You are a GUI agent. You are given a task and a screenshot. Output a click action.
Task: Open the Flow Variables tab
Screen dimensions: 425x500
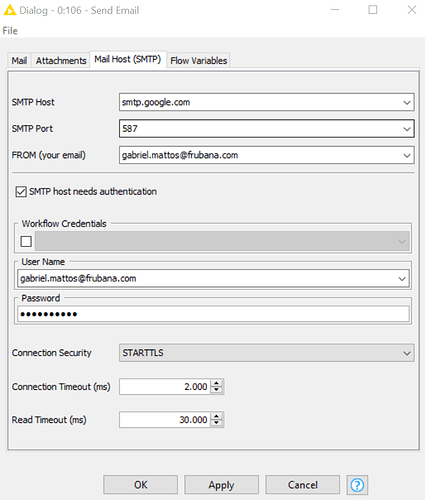click(x=199, y=61)
